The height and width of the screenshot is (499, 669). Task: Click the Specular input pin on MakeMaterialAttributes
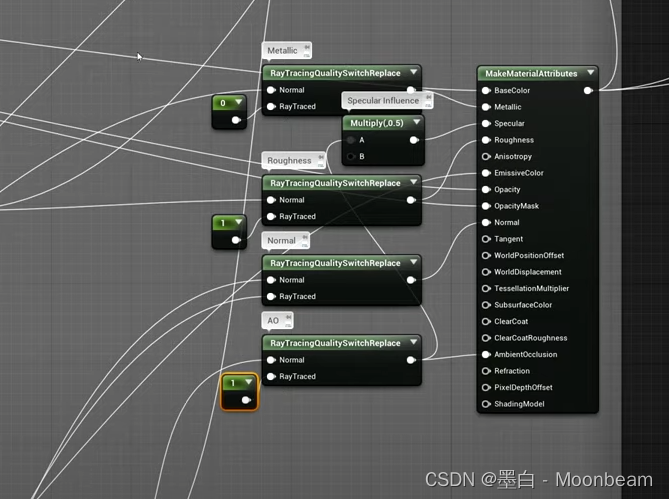pyautogui.click(x=486, y=124)
